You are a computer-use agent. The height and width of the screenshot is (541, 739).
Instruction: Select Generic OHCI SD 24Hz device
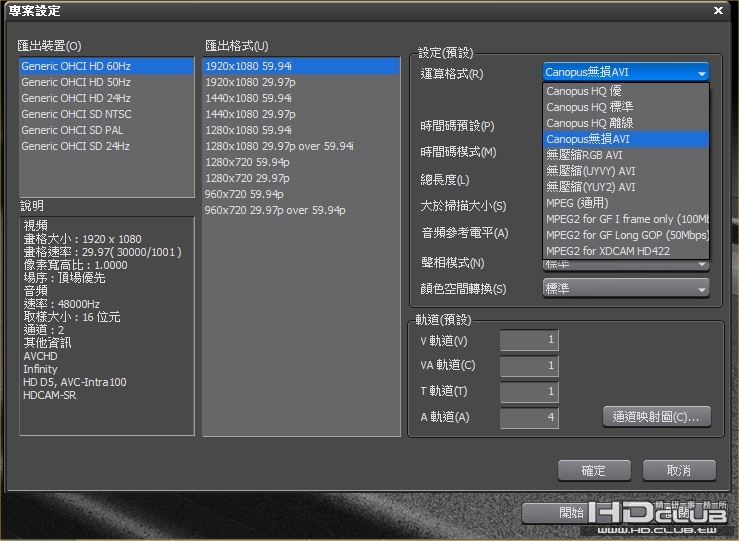(107, 146)
